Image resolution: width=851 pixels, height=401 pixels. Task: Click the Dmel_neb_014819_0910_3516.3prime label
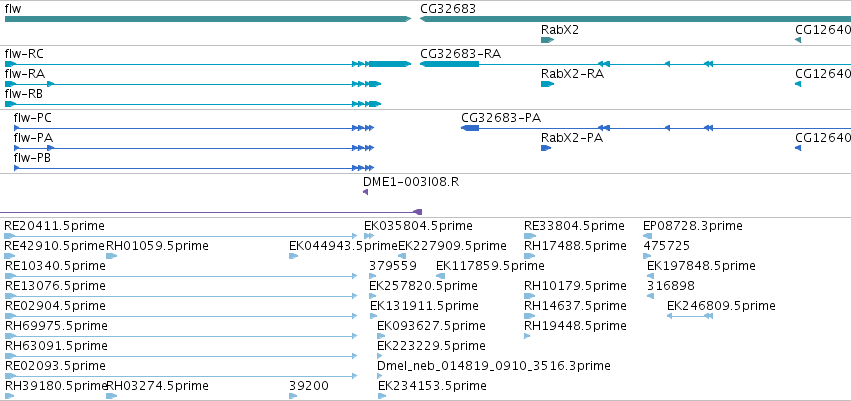click(x=494, y=366)
